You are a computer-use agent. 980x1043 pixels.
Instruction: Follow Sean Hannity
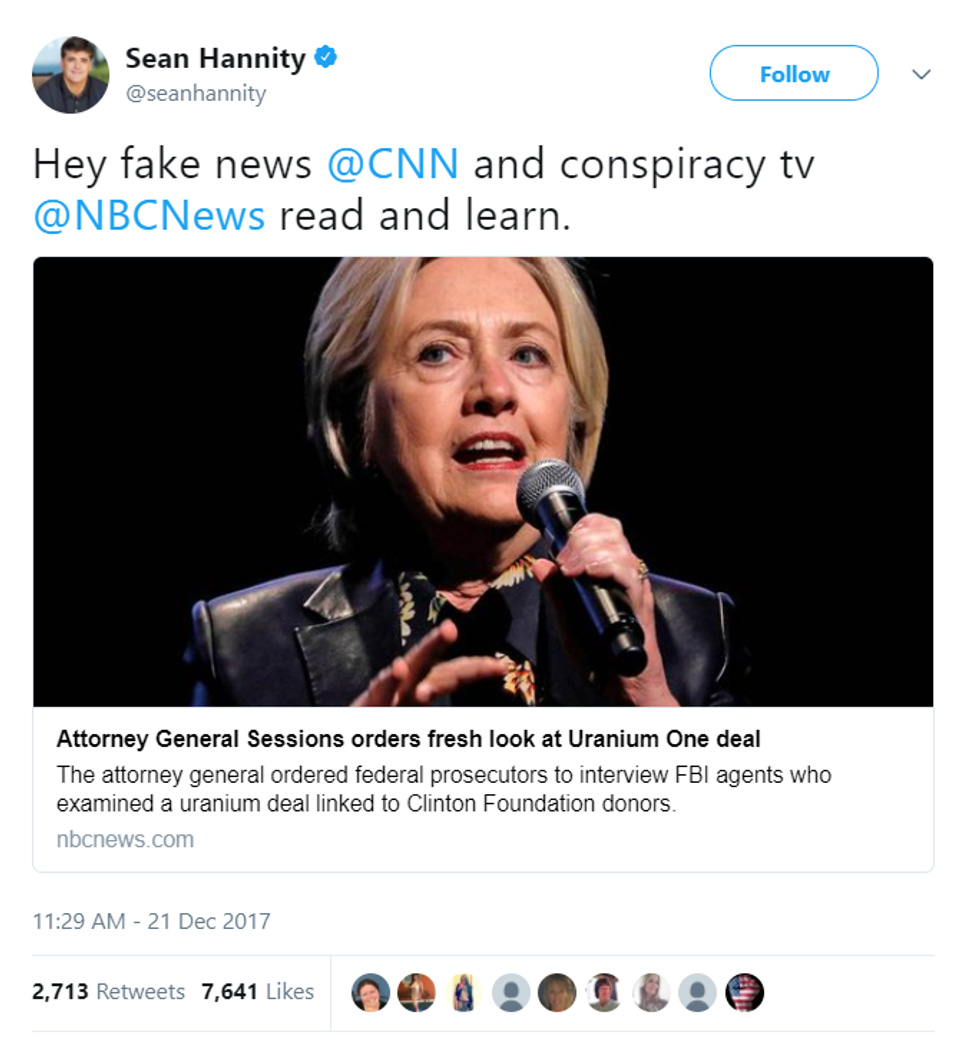click(794, 73)
